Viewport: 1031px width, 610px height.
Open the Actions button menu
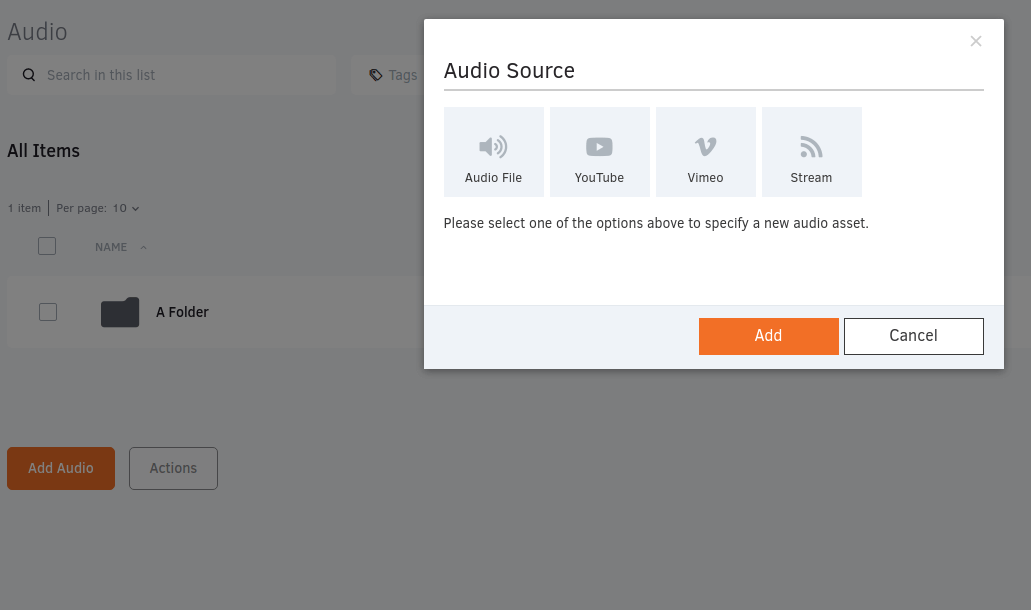click(x=173, y=468)
